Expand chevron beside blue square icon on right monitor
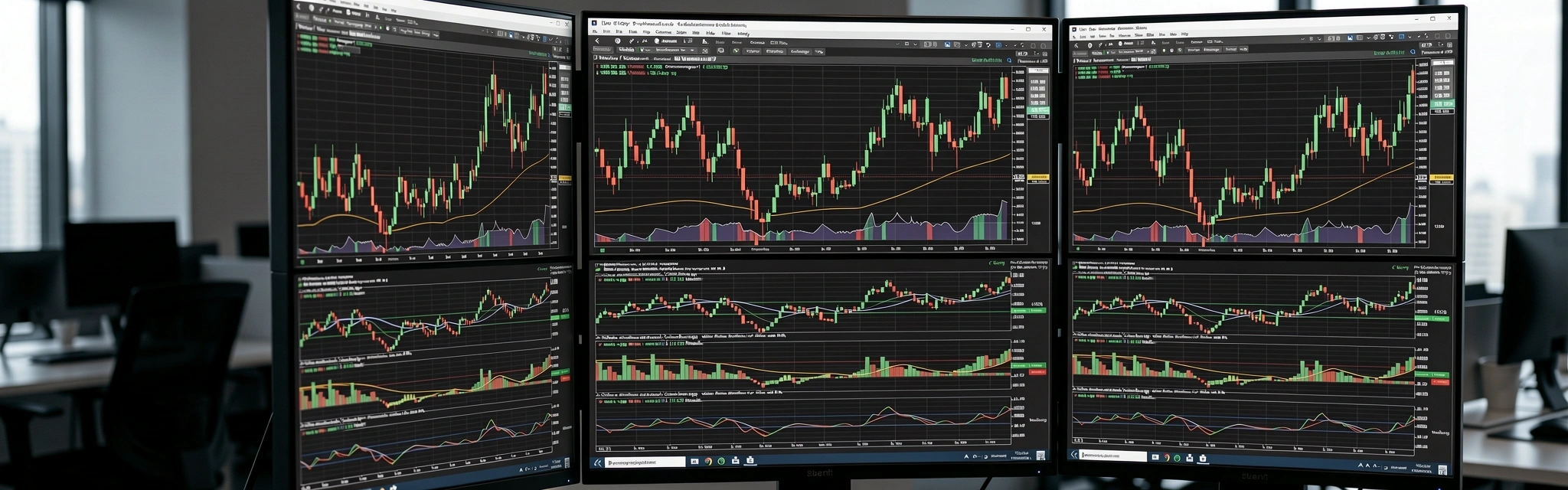Image resolution: width=1568 pixels, height=490 pixels. point(1410,37)
